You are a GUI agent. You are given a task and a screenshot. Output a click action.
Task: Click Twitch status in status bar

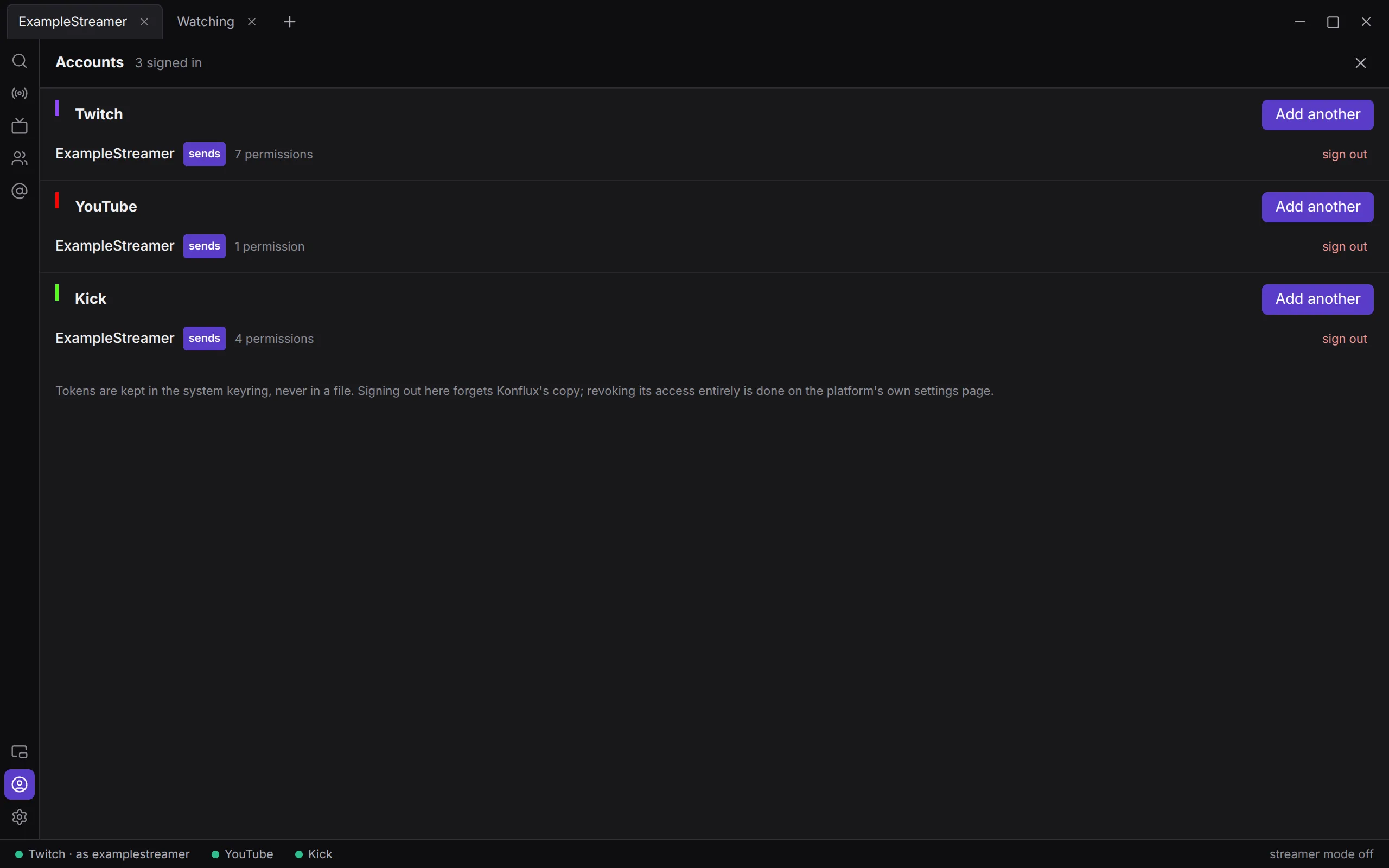coord(102,854)
